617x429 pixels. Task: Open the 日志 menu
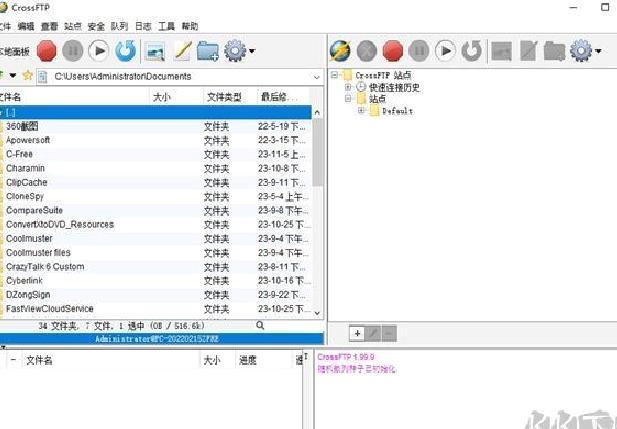click(143, 26)
